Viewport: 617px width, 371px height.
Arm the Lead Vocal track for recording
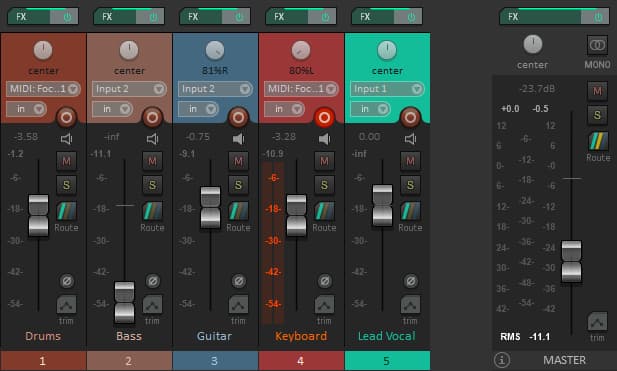(x=410, y=118)
